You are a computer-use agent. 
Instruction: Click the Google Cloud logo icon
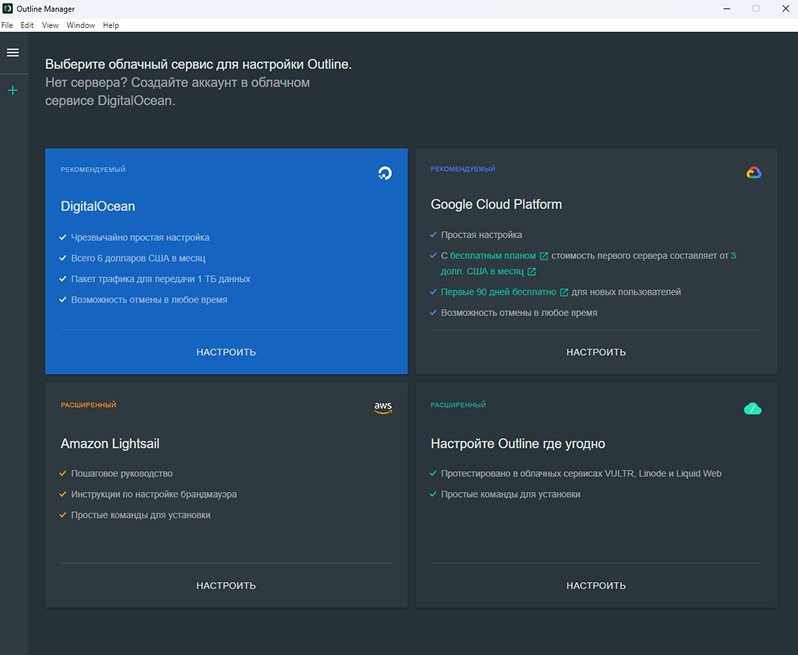pyautogui.click(x=754, y=173)
